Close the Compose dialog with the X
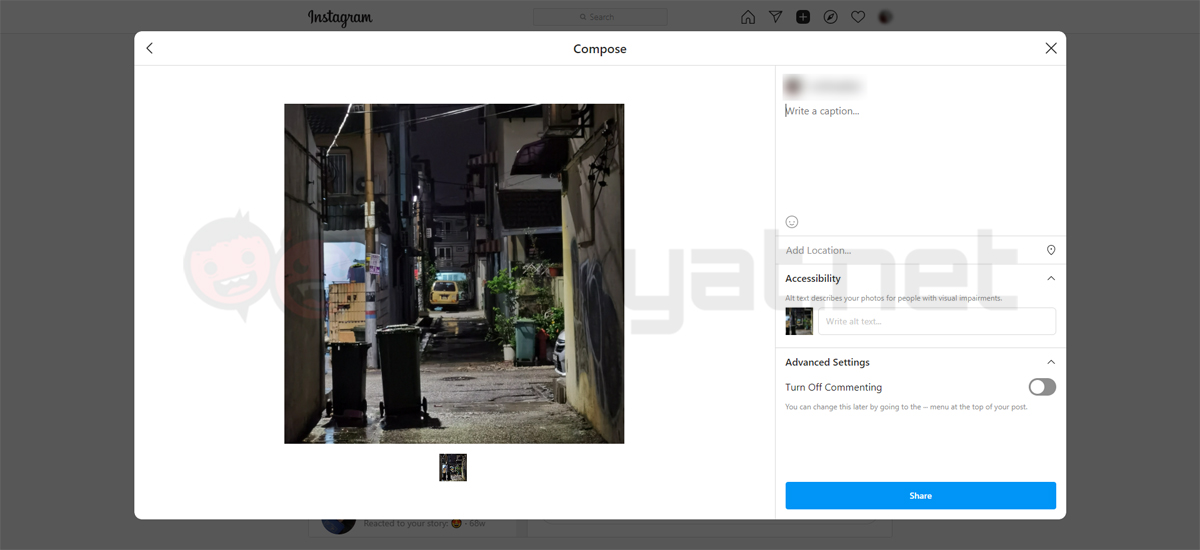 [1051, 48]
